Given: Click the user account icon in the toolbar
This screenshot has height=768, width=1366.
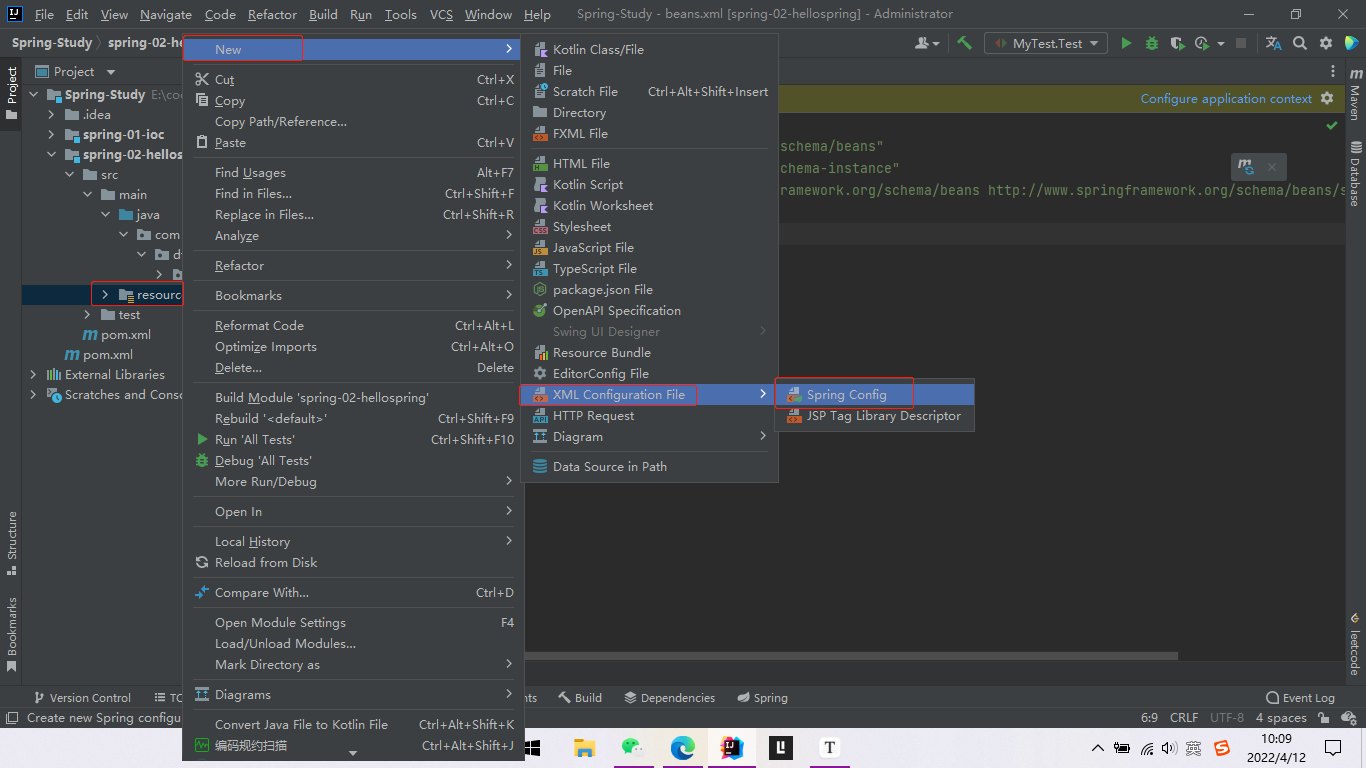Looking at the screenshot, I should pos(927,43).
